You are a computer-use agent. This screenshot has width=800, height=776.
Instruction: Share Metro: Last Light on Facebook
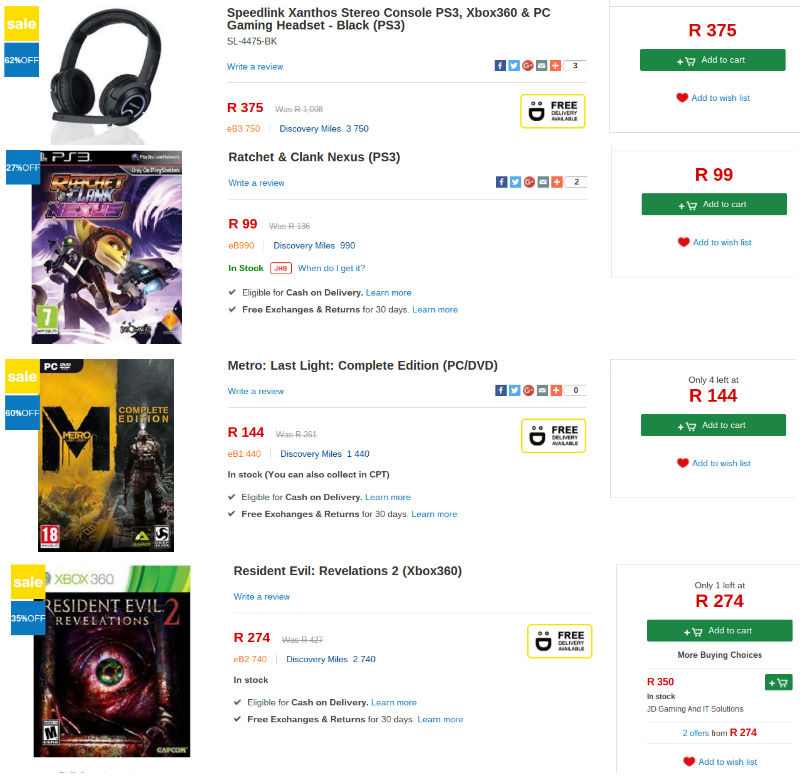pyautogui.click(x=500, y=390)
